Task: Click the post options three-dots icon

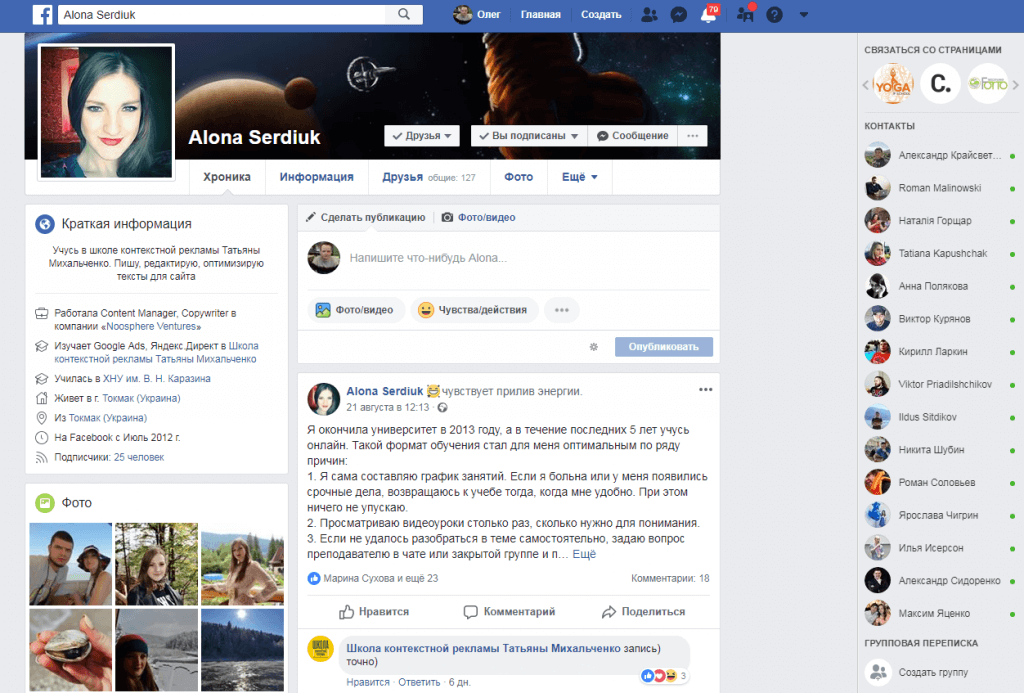Action: pyautogui.click(x=706, y=389)
